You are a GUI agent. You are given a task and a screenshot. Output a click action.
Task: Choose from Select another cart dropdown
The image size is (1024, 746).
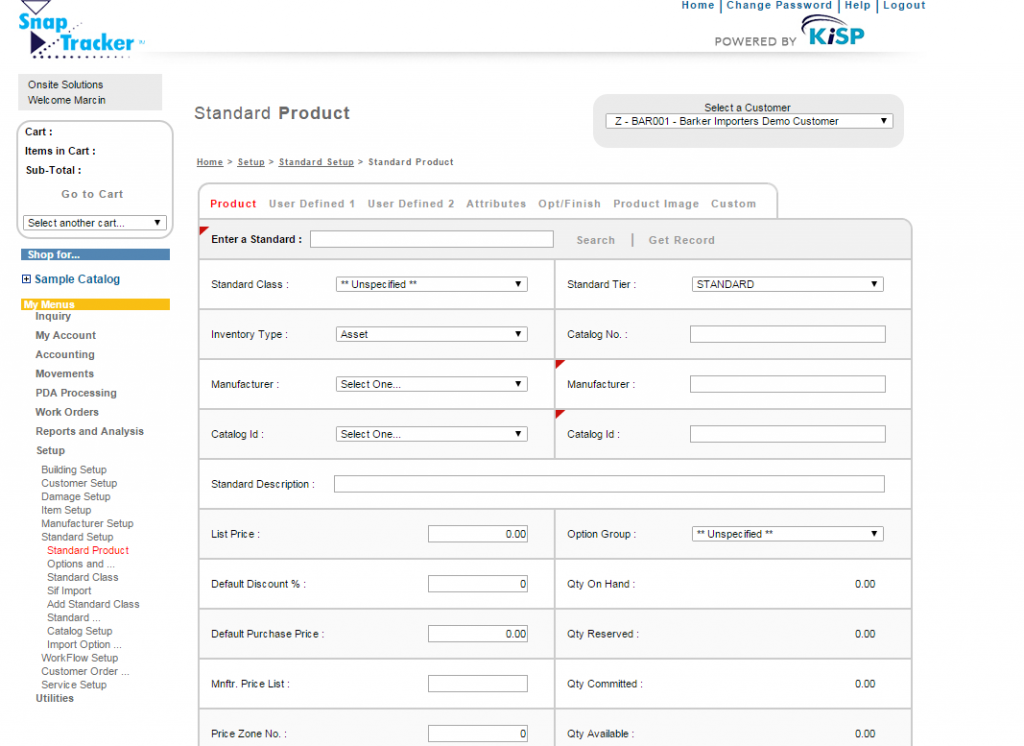(x=94, y=223)
